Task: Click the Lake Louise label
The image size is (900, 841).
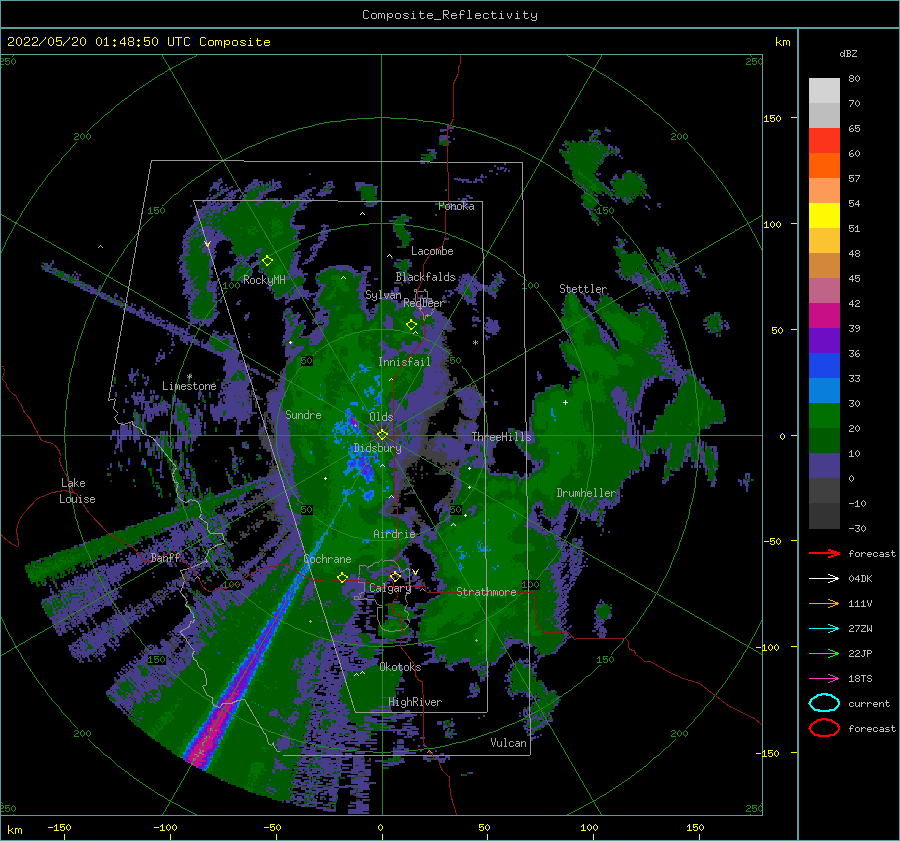Action: pyautogui.click(x=77, y=491)
